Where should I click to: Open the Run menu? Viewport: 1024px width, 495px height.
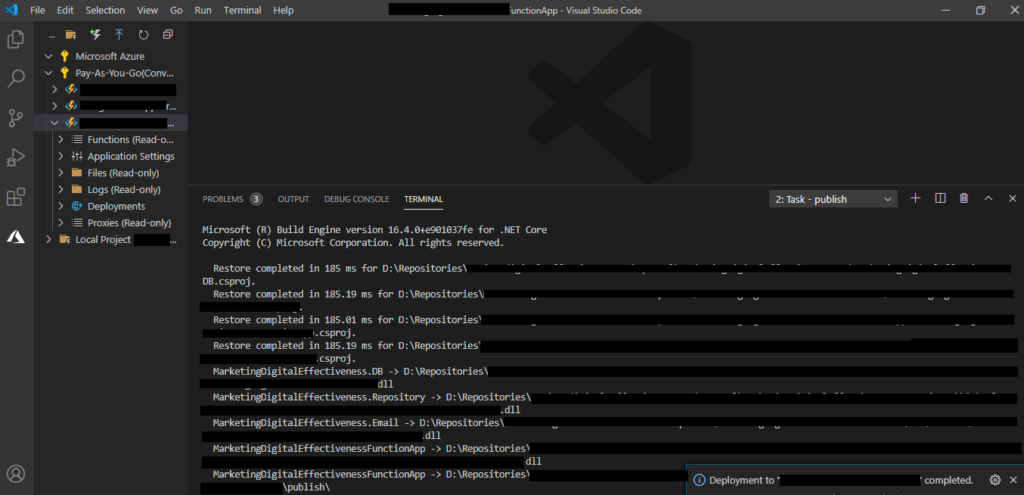click(203, 10)
